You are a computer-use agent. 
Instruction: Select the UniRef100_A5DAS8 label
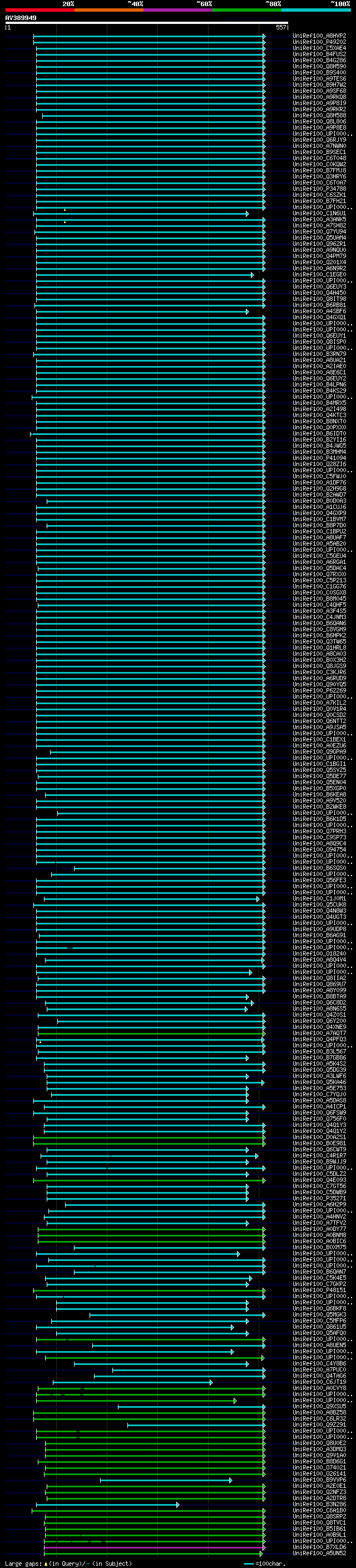pos(319,1101)
